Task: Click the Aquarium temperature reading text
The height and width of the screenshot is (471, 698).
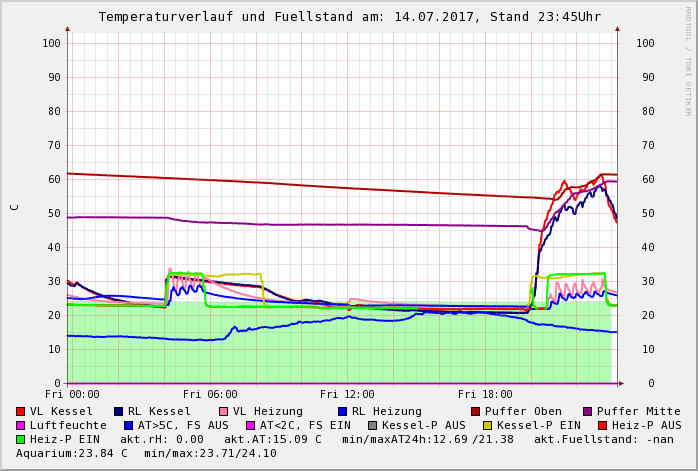Action: click(x=70, y=454)
